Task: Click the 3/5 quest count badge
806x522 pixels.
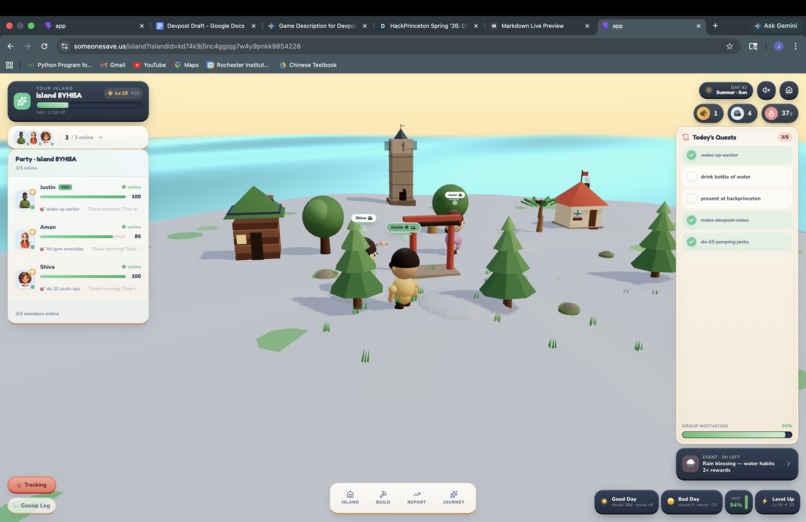Action: 784,137
